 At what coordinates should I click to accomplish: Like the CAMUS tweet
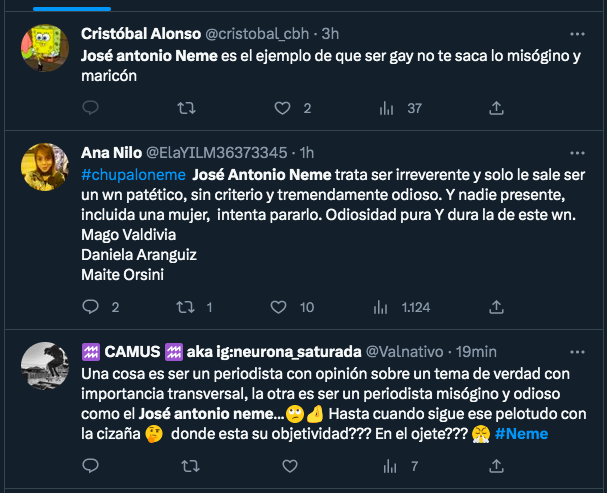[x=283, y=465]
